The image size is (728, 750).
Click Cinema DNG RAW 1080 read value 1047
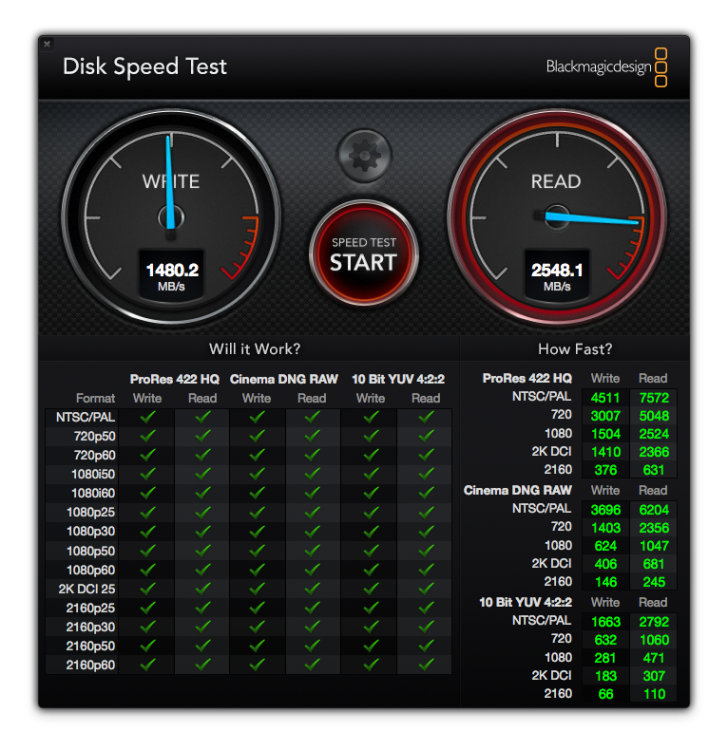[654, 546]
